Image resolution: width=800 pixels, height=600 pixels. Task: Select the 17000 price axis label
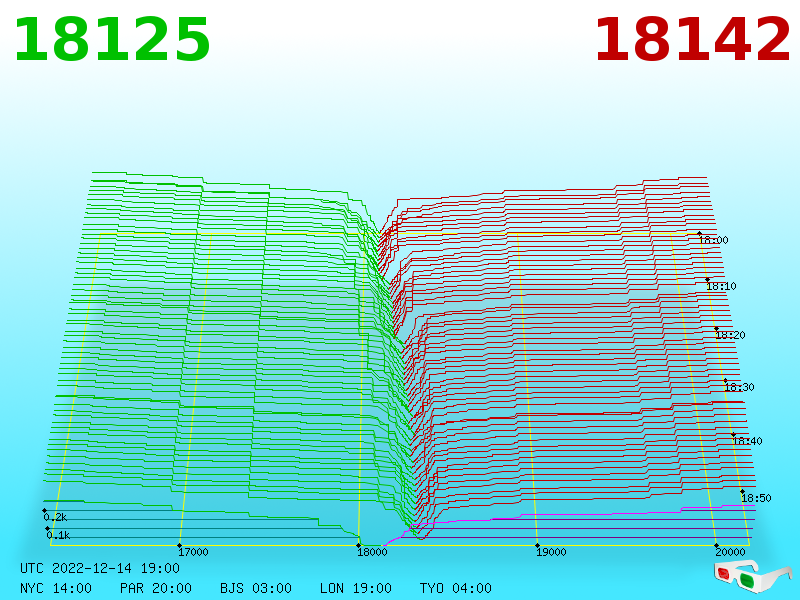click(193, 552)
